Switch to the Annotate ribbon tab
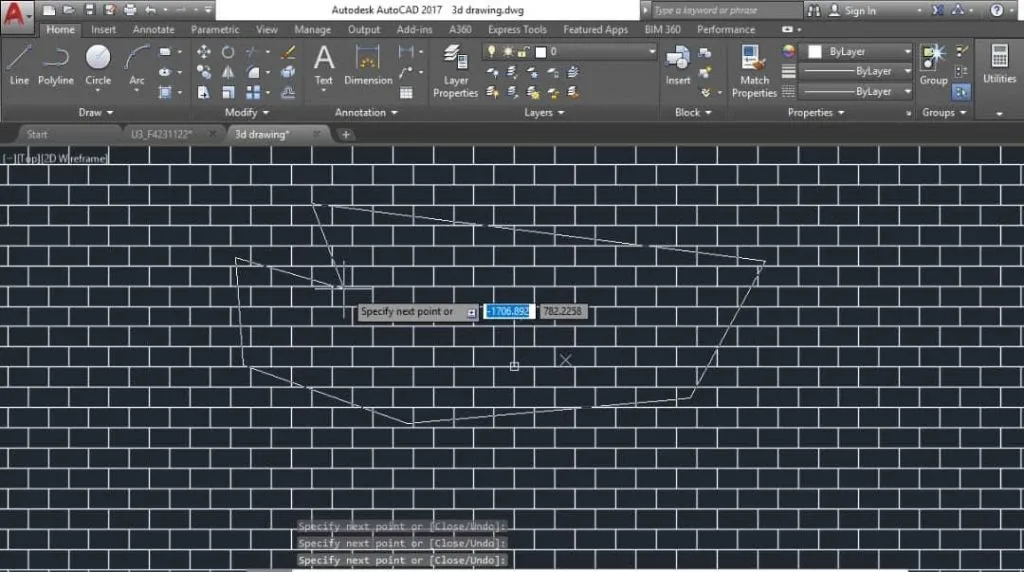The width and height of the screenshot is (1024, 572). click(153, 29)
